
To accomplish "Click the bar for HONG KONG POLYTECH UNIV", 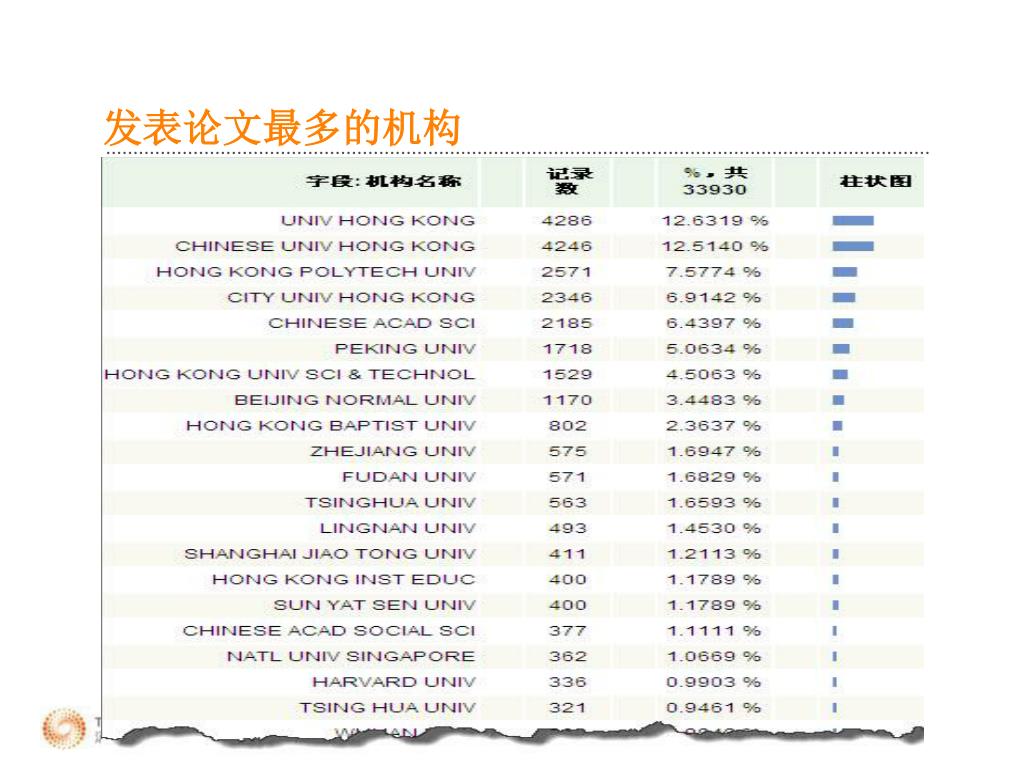I will pos(845,272).
